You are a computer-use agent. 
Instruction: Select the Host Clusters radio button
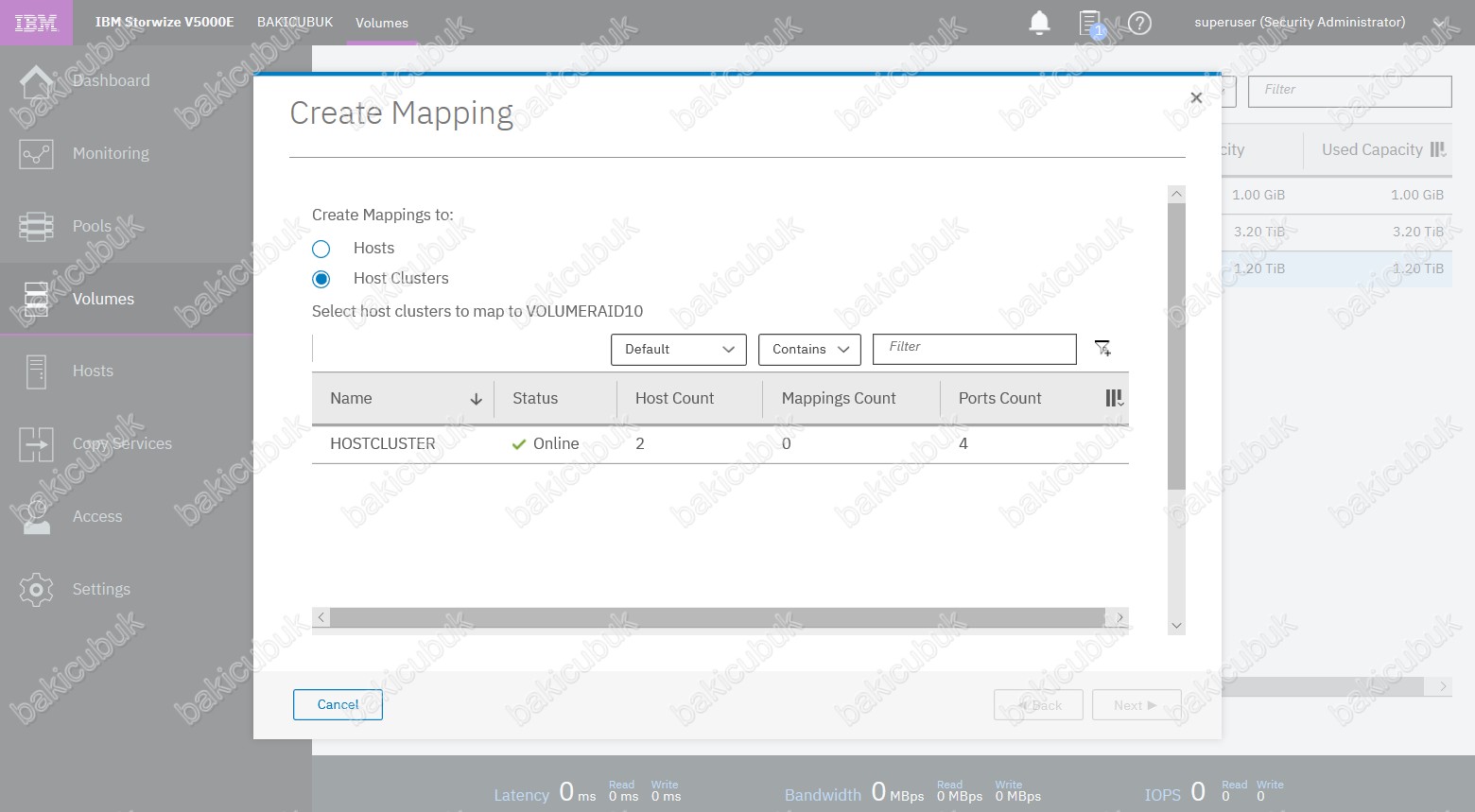pyautogui.click(x=321, y=279)
